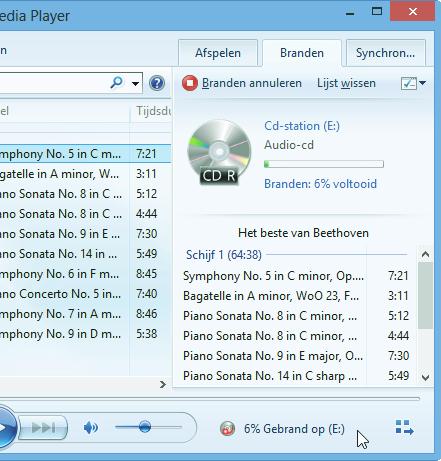Image resolution: width=441 pixels, height=461 pixels.
Task: Minimize the Media Player window
Action: pos(350,13)
